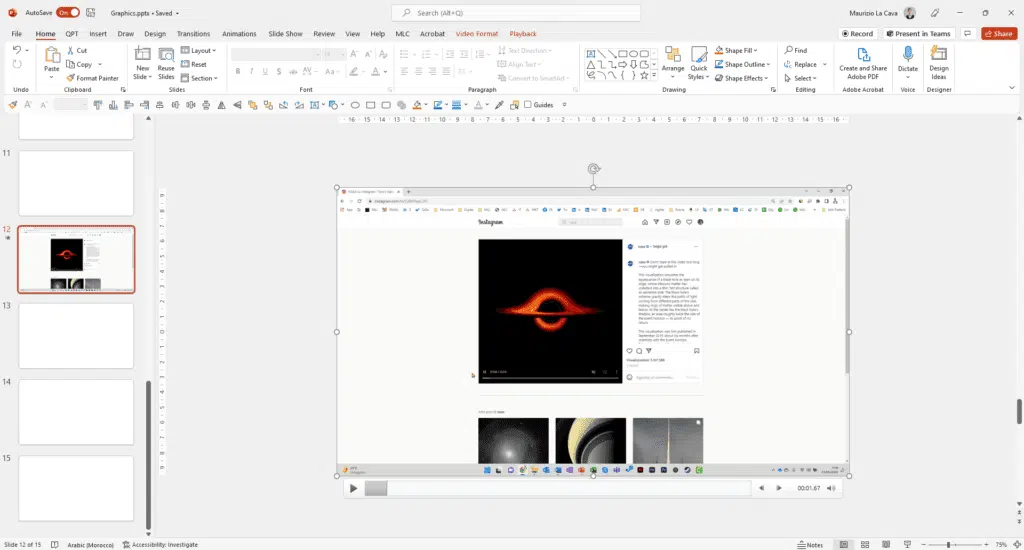Switch to Video Format tab

pyautogui.click(x=477, y=33)
